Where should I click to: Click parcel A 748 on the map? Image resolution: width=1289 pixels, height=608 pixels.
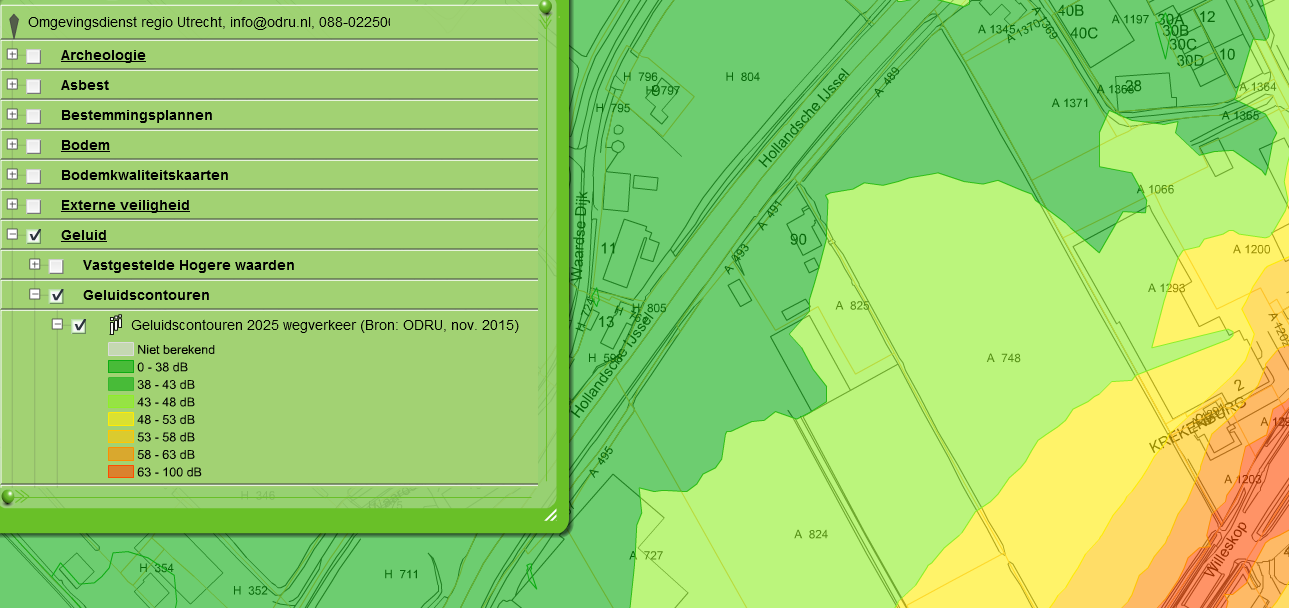[1003, 358]
